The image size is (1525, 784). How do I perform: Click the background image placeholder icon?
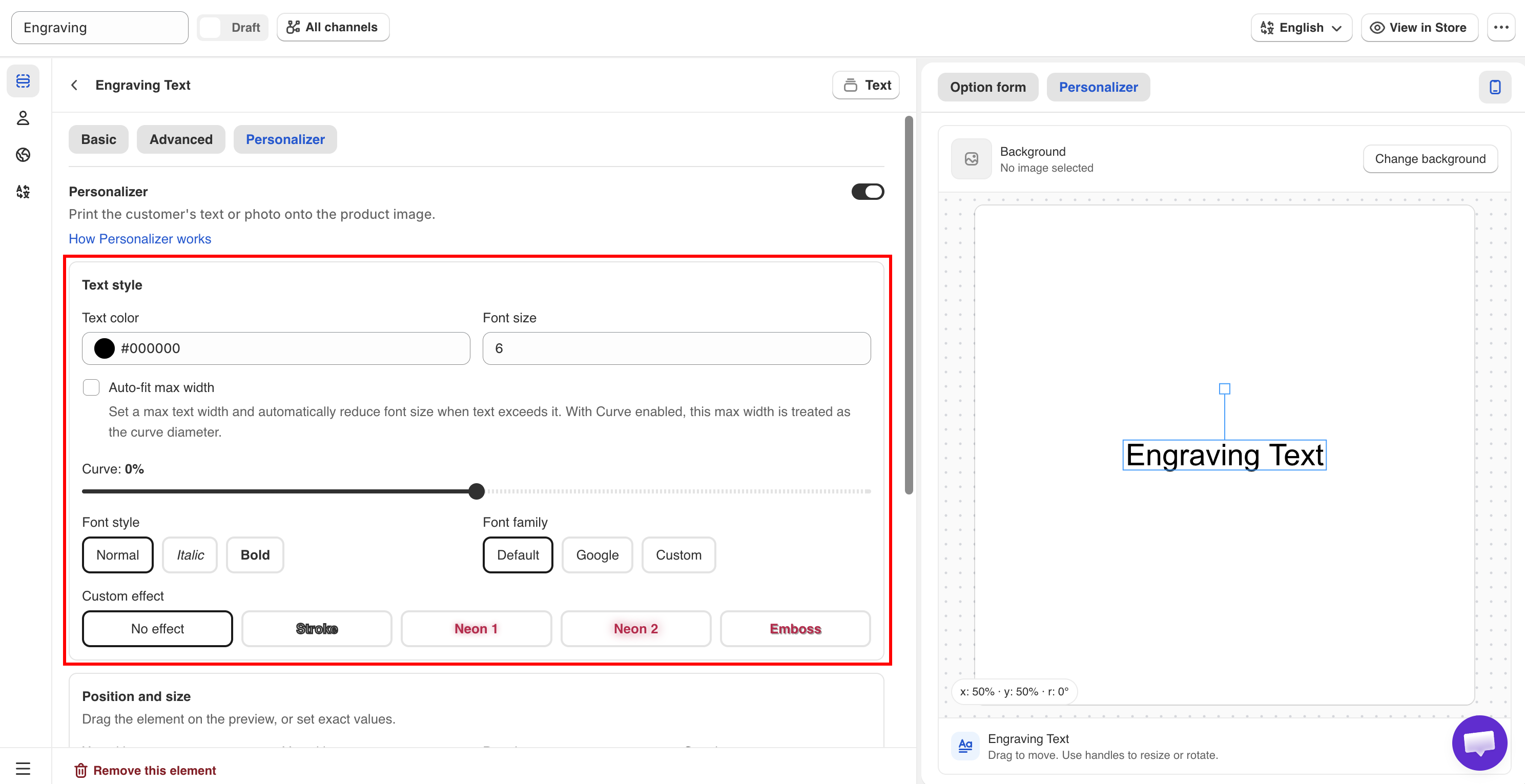[971, 159]
